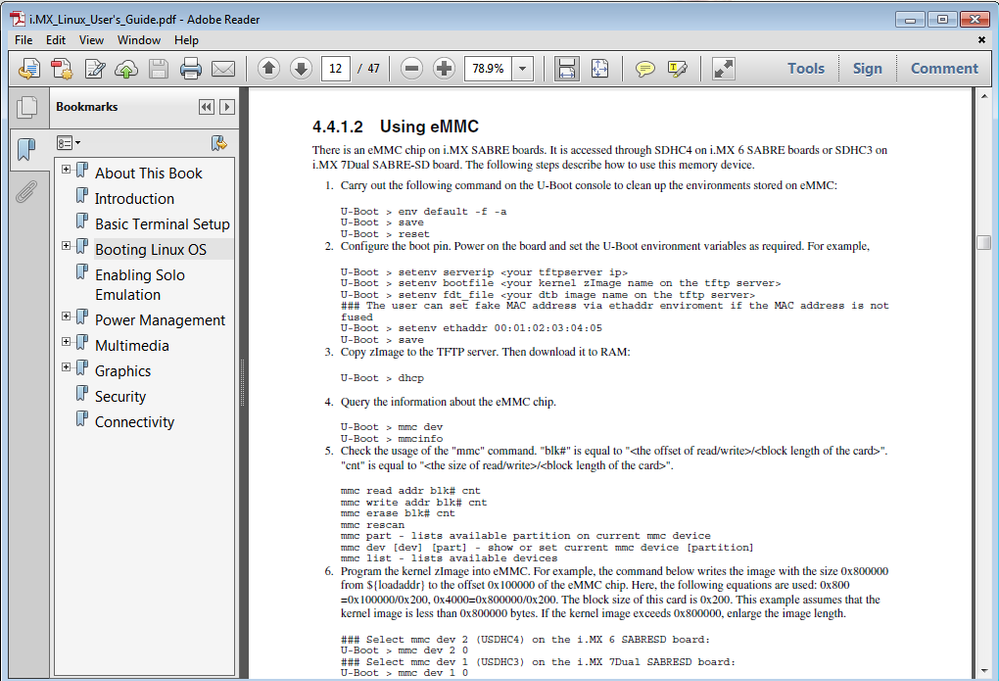
Task: Go to previous page arrow
Action: [x=269, y=68]
